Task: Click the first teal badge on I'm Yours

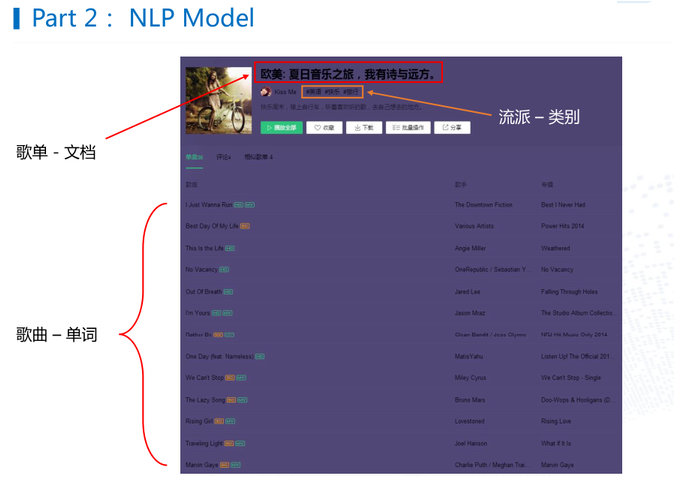Action: pos(217,313)
